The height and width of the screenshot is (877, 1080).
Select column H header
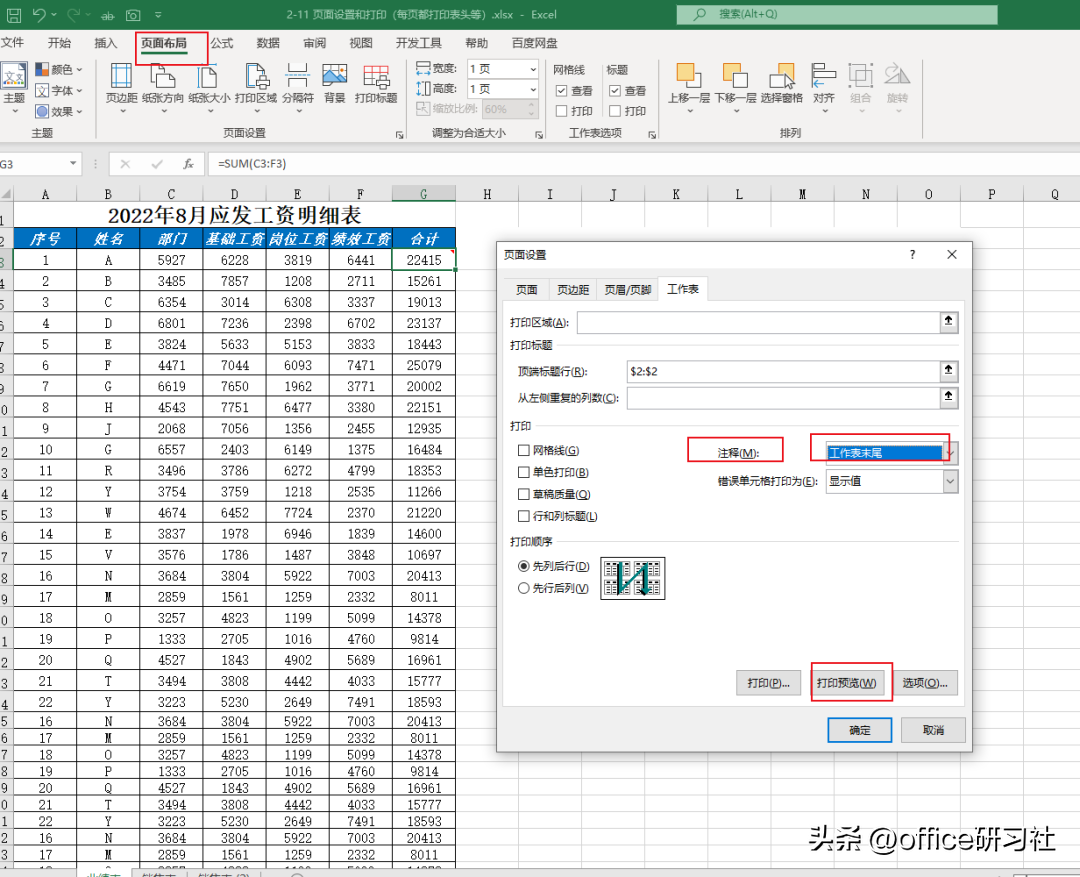[x=487, y=194]
